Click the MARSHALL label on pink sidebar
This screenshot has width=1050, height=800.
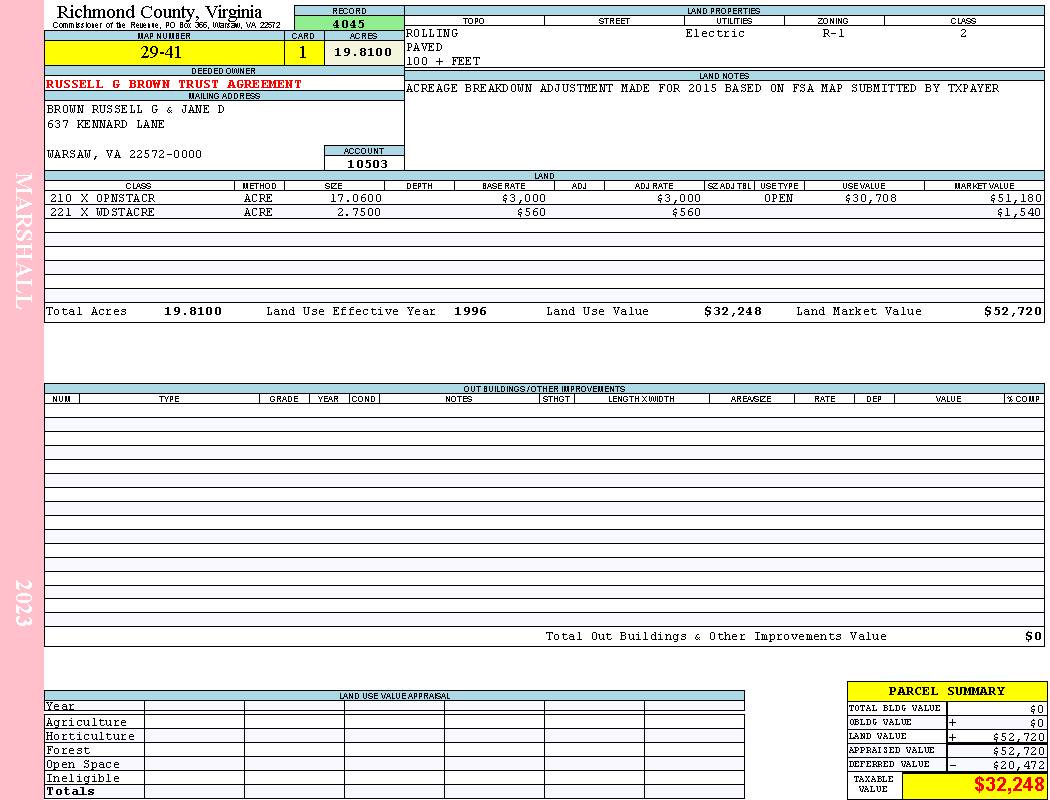tap(23, 241)
